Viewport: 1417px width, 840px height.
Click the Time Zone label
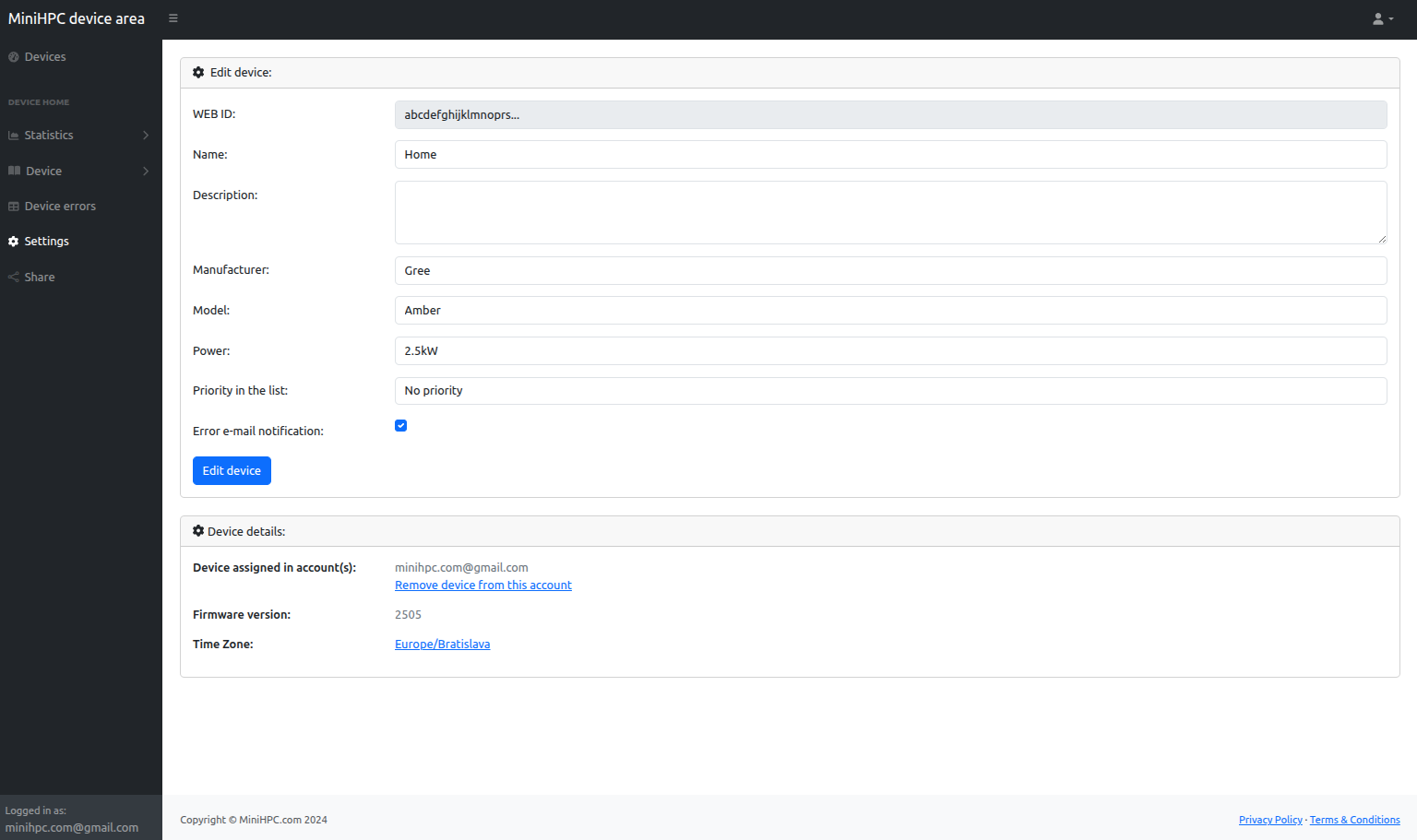pos(223,645)
